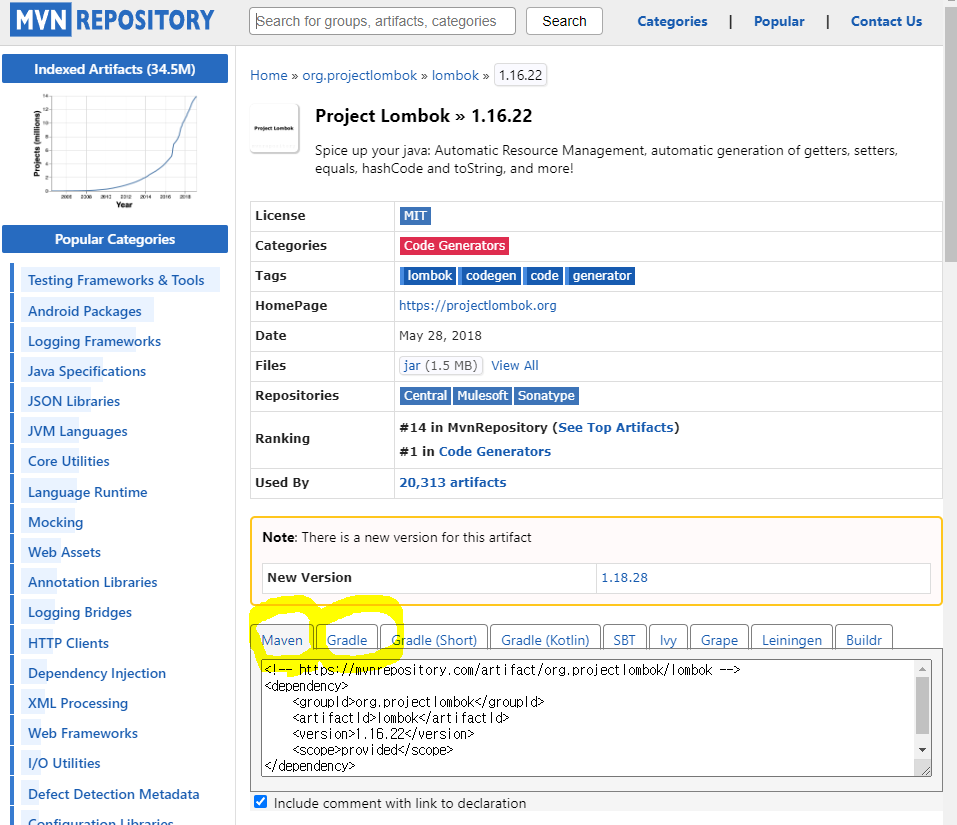Viewport: 957px width, 825px height.
Task: Click the snippet box scroll down arrow
Action: pyautogui.click(x=922, y=750)
